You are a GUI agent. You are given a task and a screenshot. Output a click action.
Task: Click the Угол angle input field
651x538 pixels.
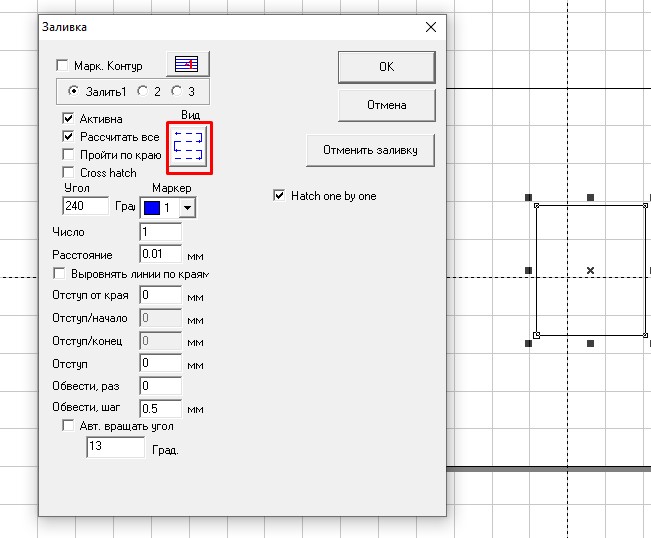pyautogui.click(x=85, y=206)
